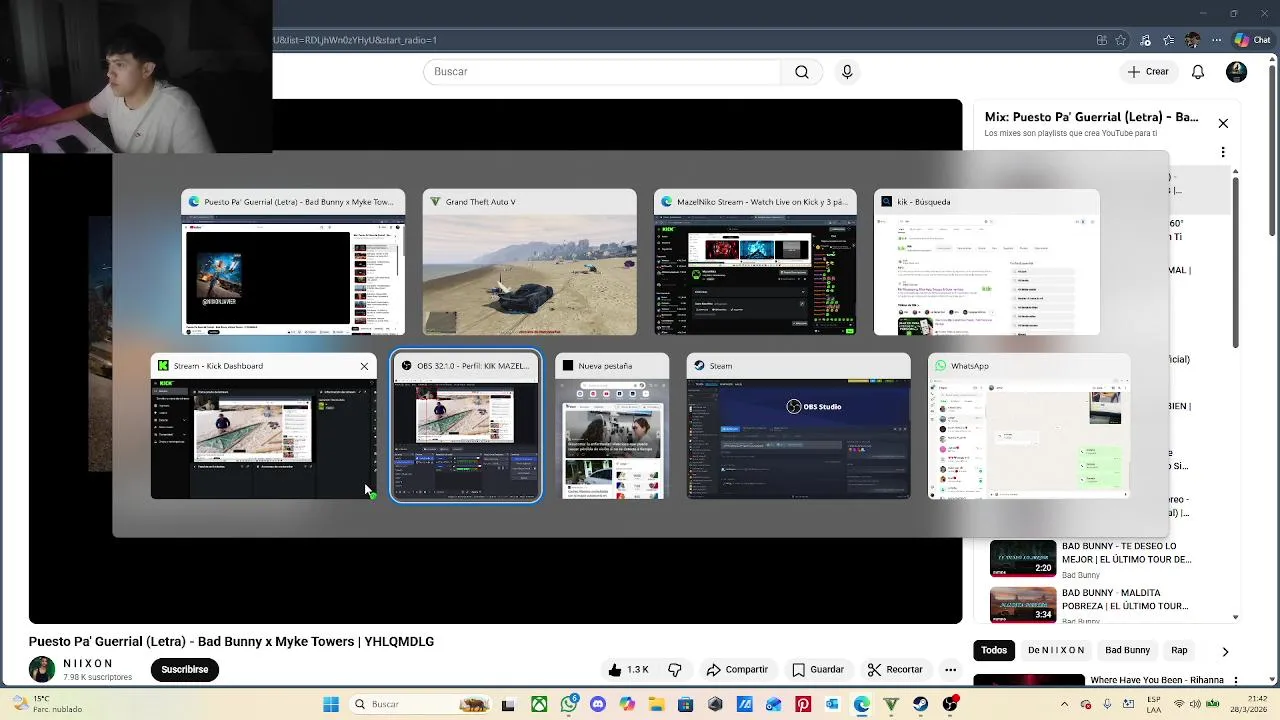Select the Nueva pestaña window thumbnail
1280x720 pixels.
click(x=612, y=426)
